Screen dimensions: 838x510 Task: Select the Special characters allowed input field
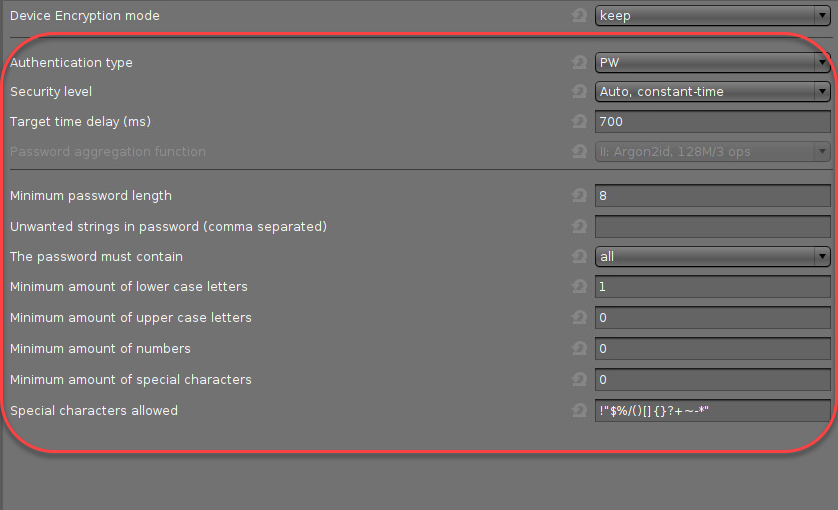712,411
